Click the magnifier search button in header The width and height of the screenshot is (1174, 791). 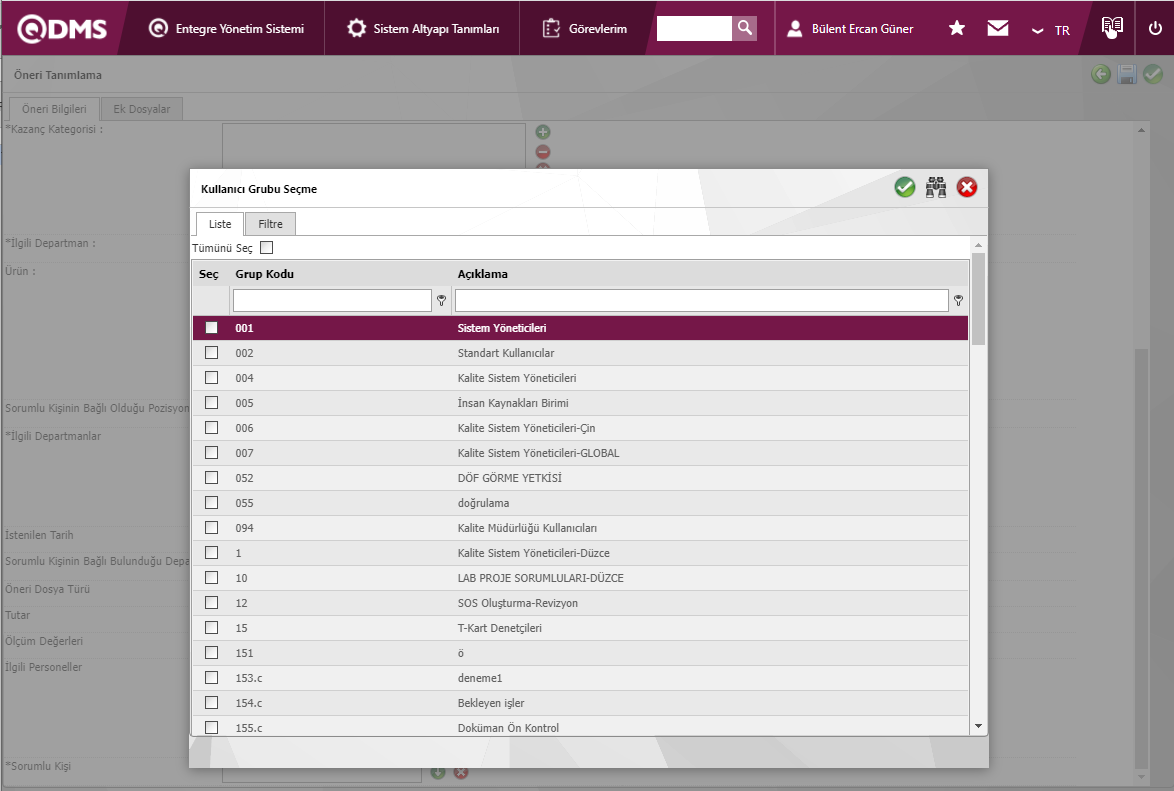pyautogui.click(x=744, y=28)
